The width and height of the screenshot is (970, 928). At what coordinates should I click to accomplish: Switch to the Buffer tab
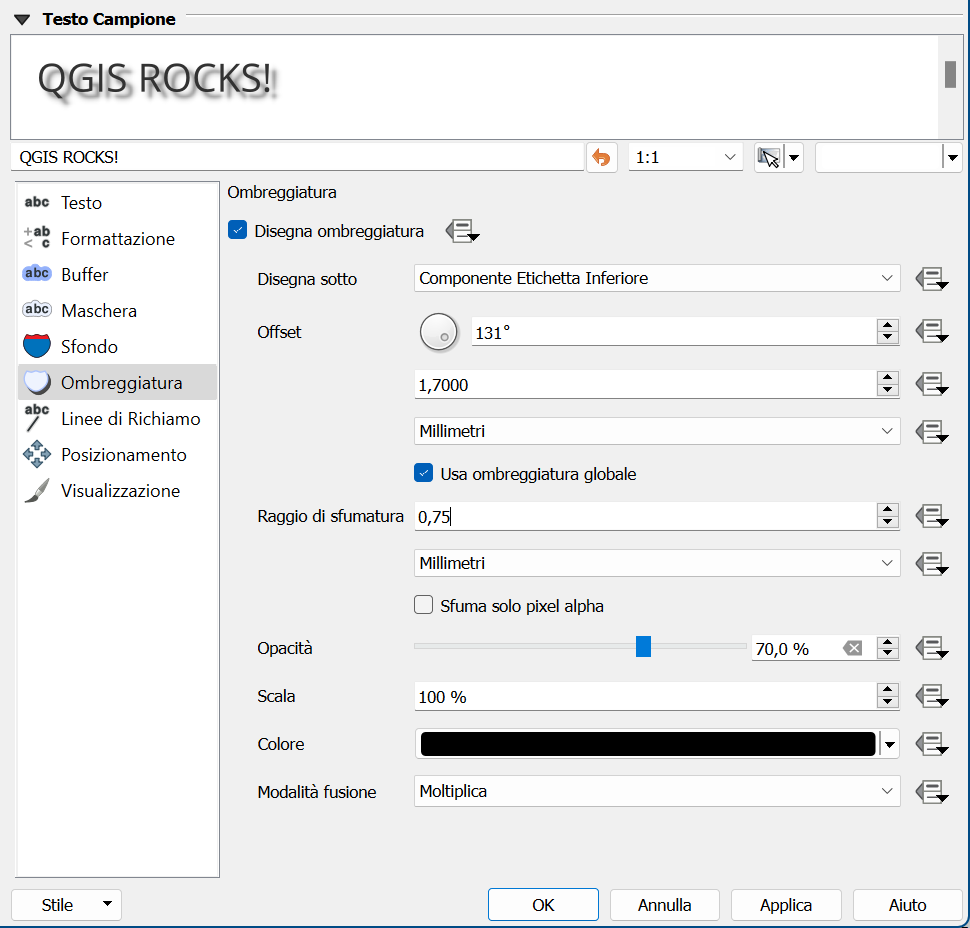[118, 275]
